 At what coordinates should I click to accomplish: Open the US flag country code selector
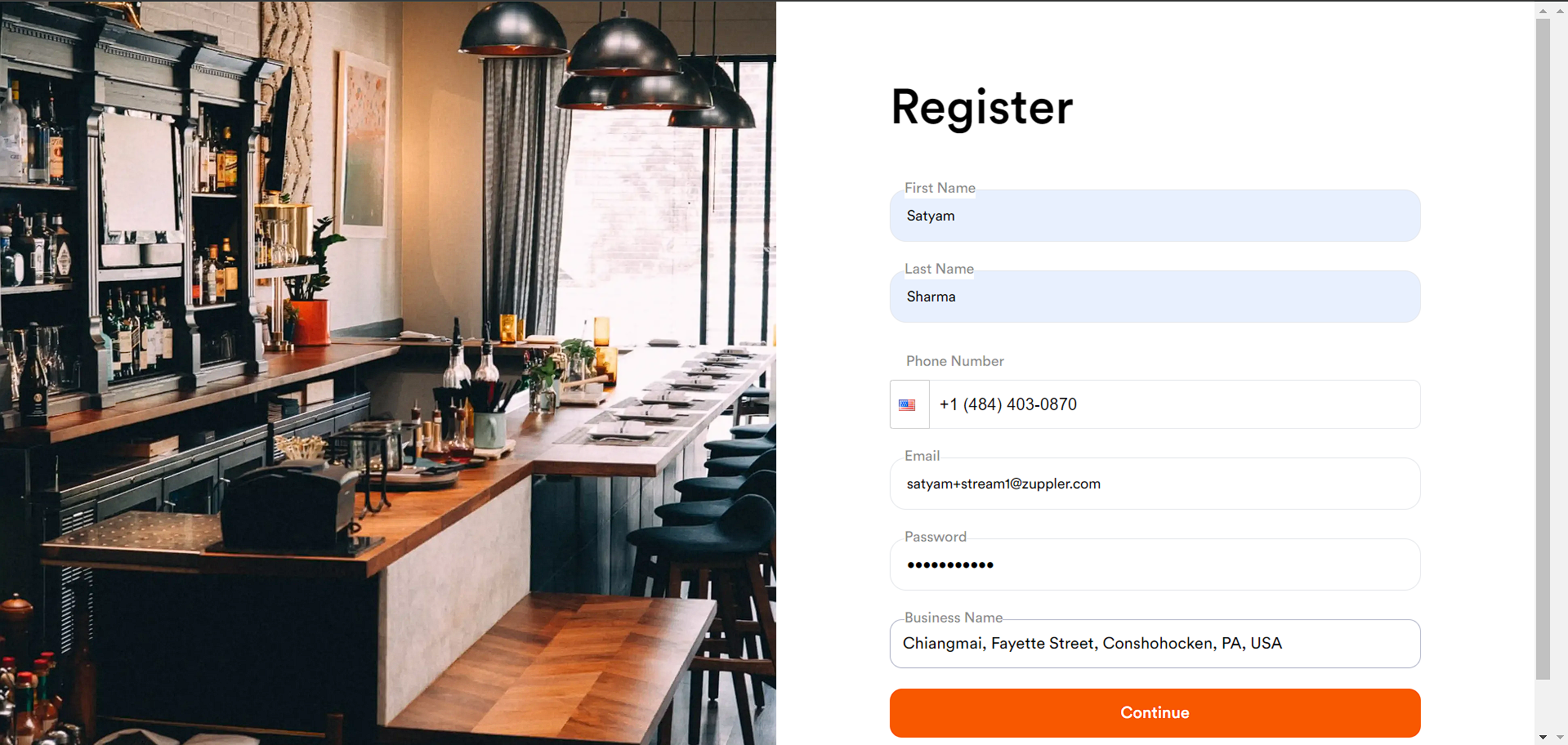(909, 404)
